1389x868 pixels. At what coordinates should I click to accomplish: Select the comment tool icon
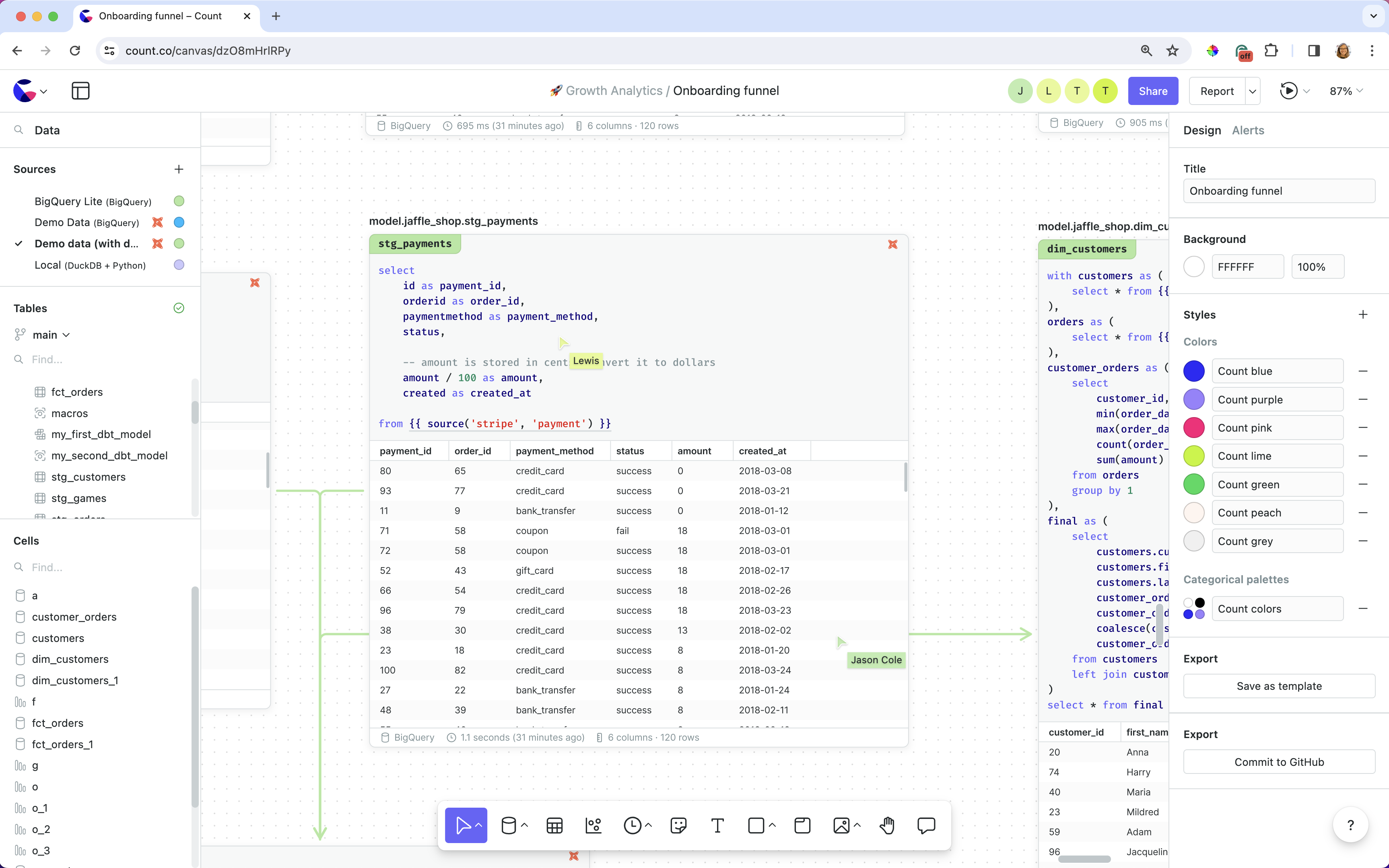(926, 825)
